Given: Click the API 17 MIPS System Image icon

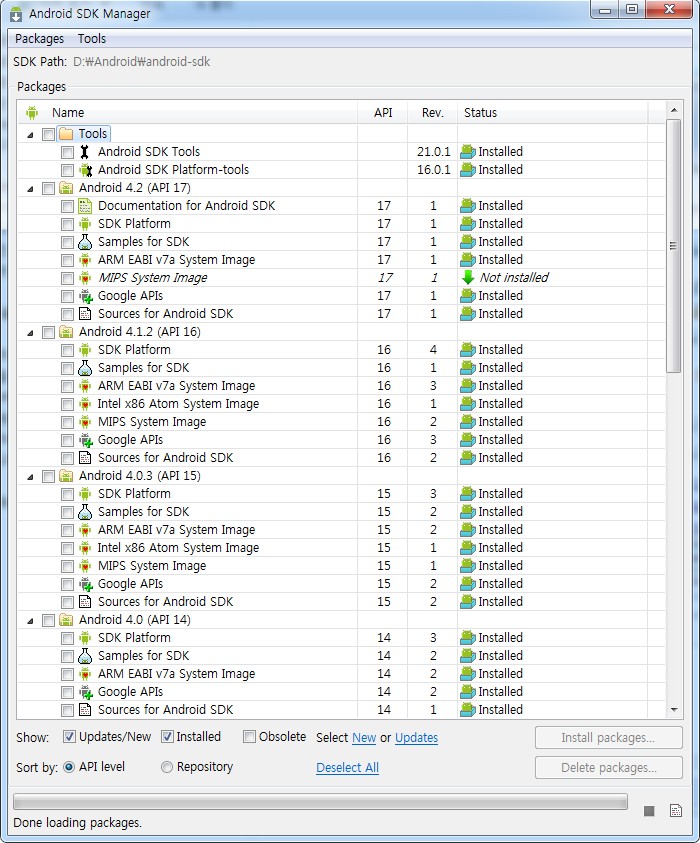Looking at the screenshot, I should pos(85,278).
